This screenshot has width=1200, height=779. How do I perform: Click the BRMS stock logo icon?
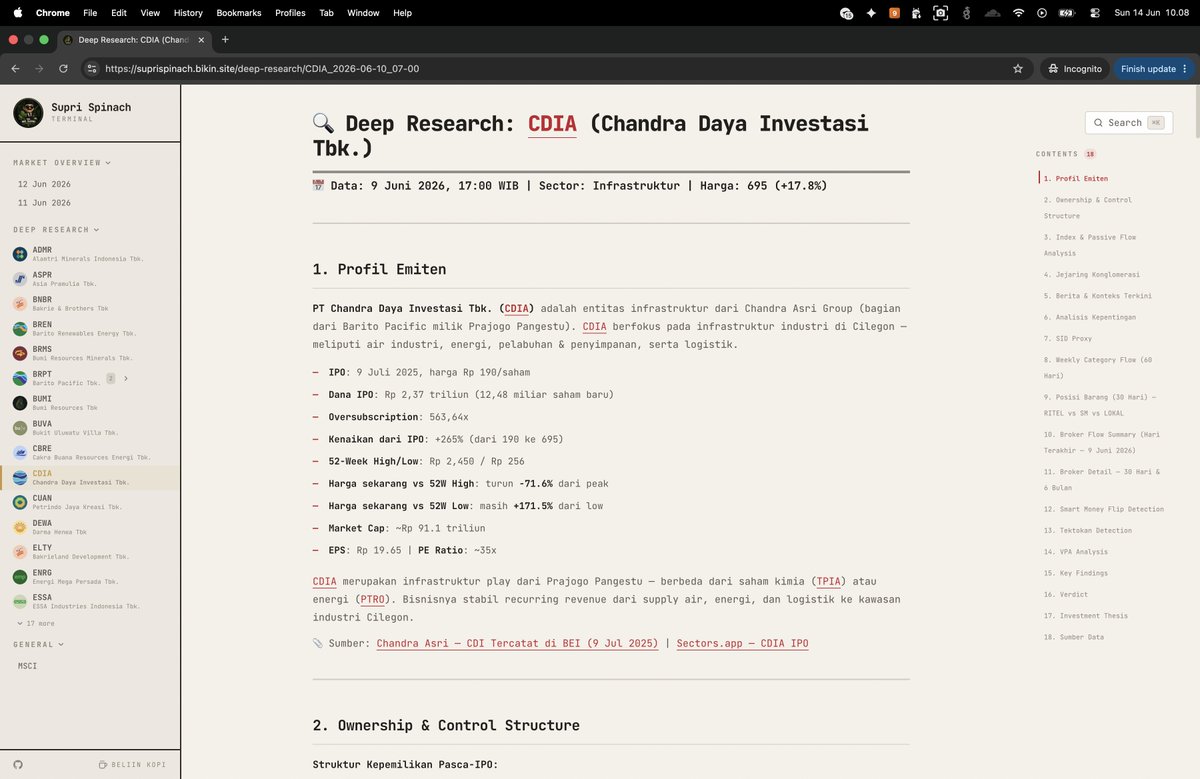click(20, 353)
